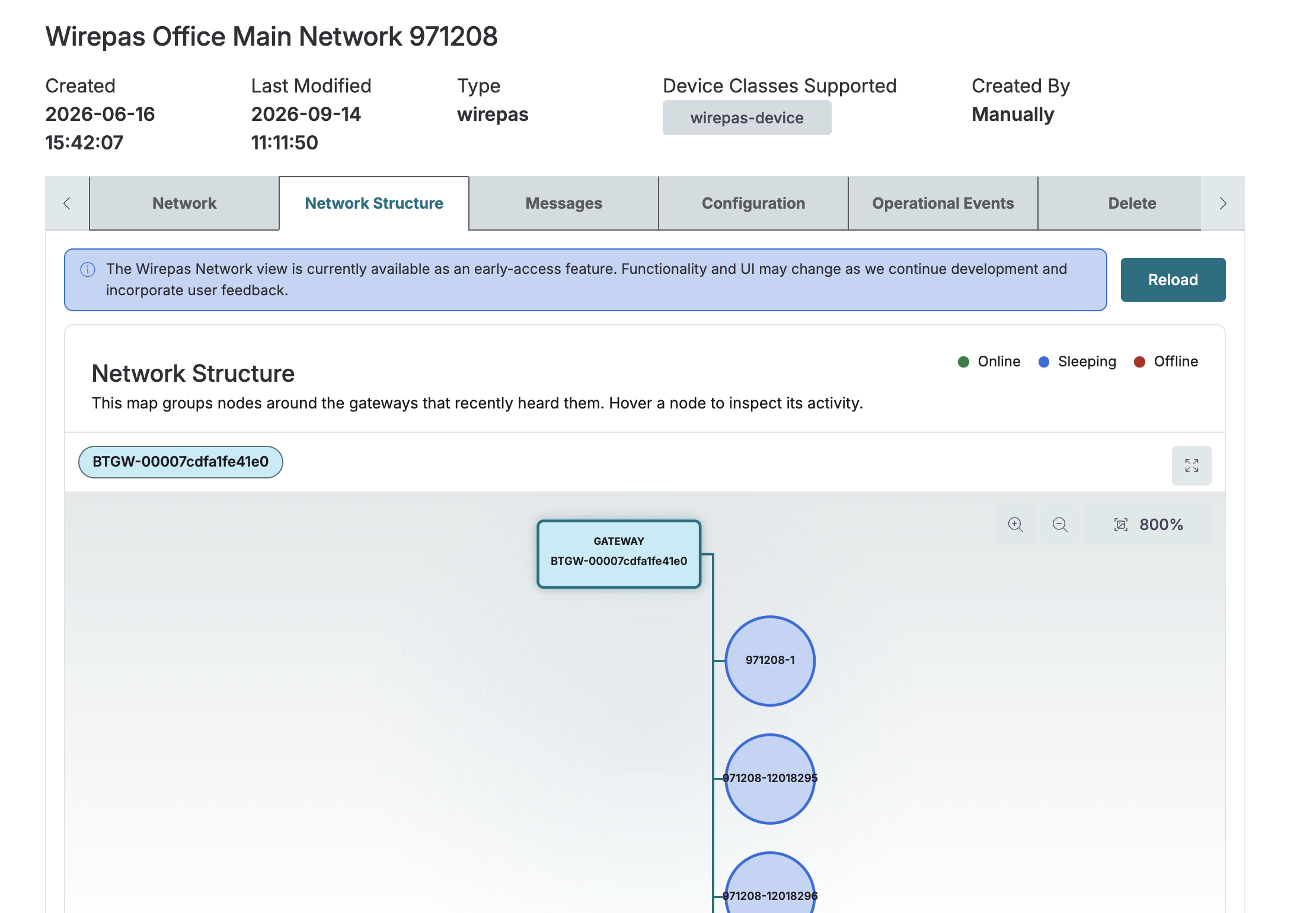Click the Network Structure section heading
Screen dimensions: 1316x913
[x=193, y=373]
